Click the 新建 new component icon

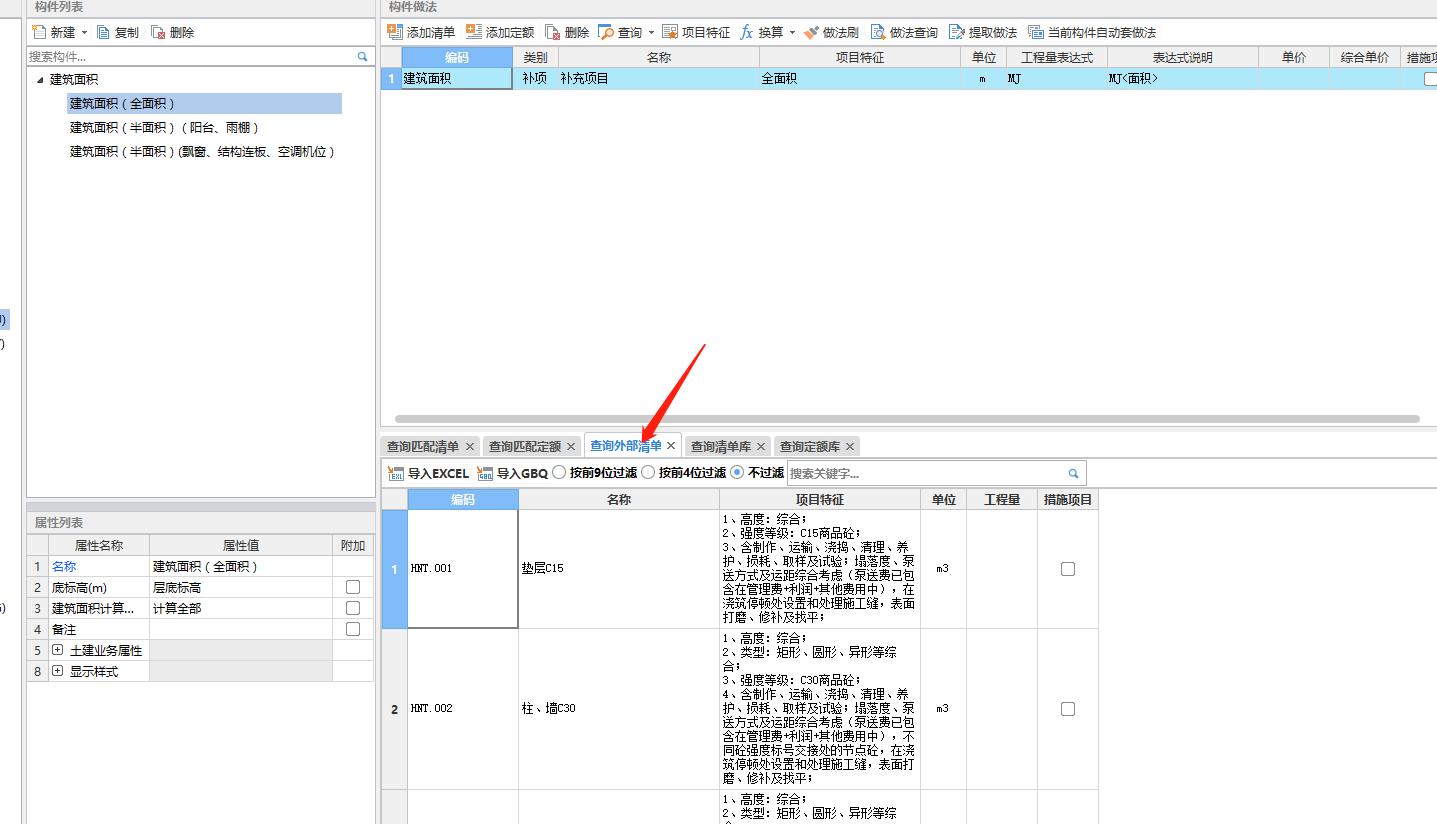pyautogui.click(x=40, y=32)
